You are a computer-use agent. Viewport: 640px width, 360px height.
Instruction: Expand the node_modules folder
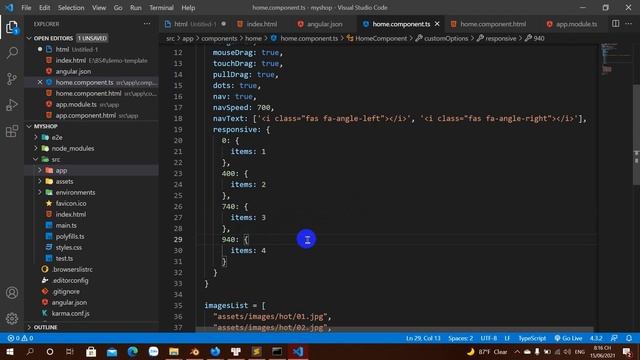click(36, 148)
